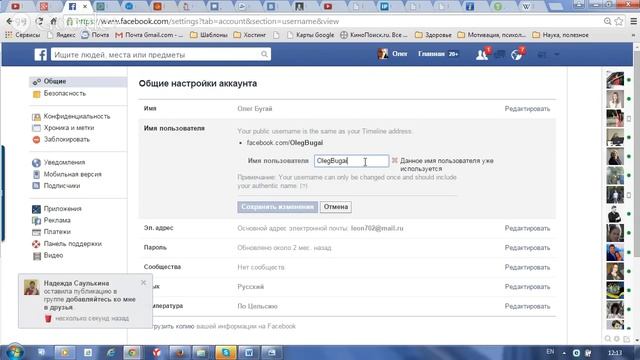Viewport: 640px width, 360px height.
Task: Open добавляйтесь ко мне в друзья notification text
Action: click(90, 303)
